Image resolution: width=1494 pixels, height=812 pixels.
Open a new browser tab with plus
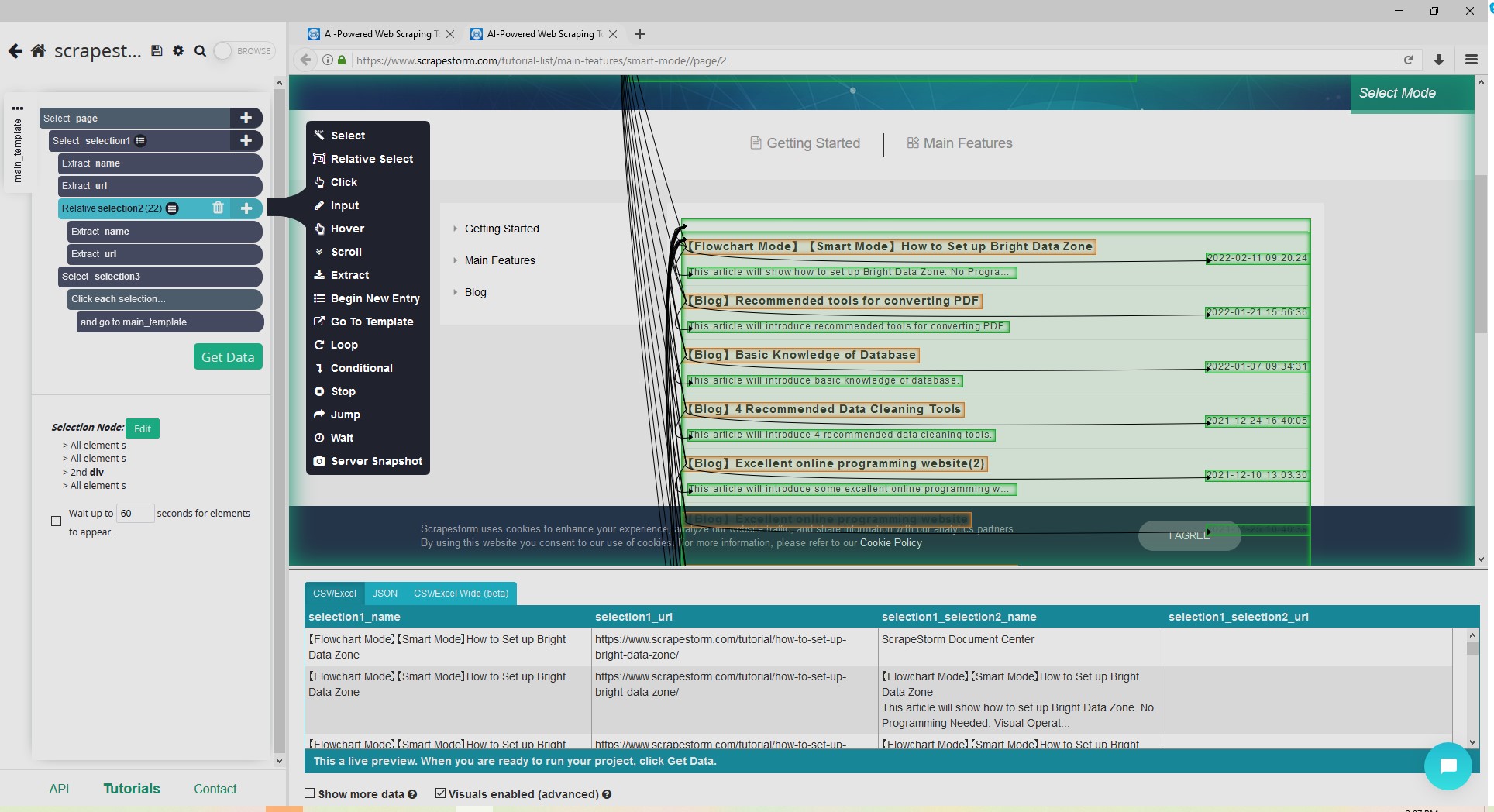(640, 34)
